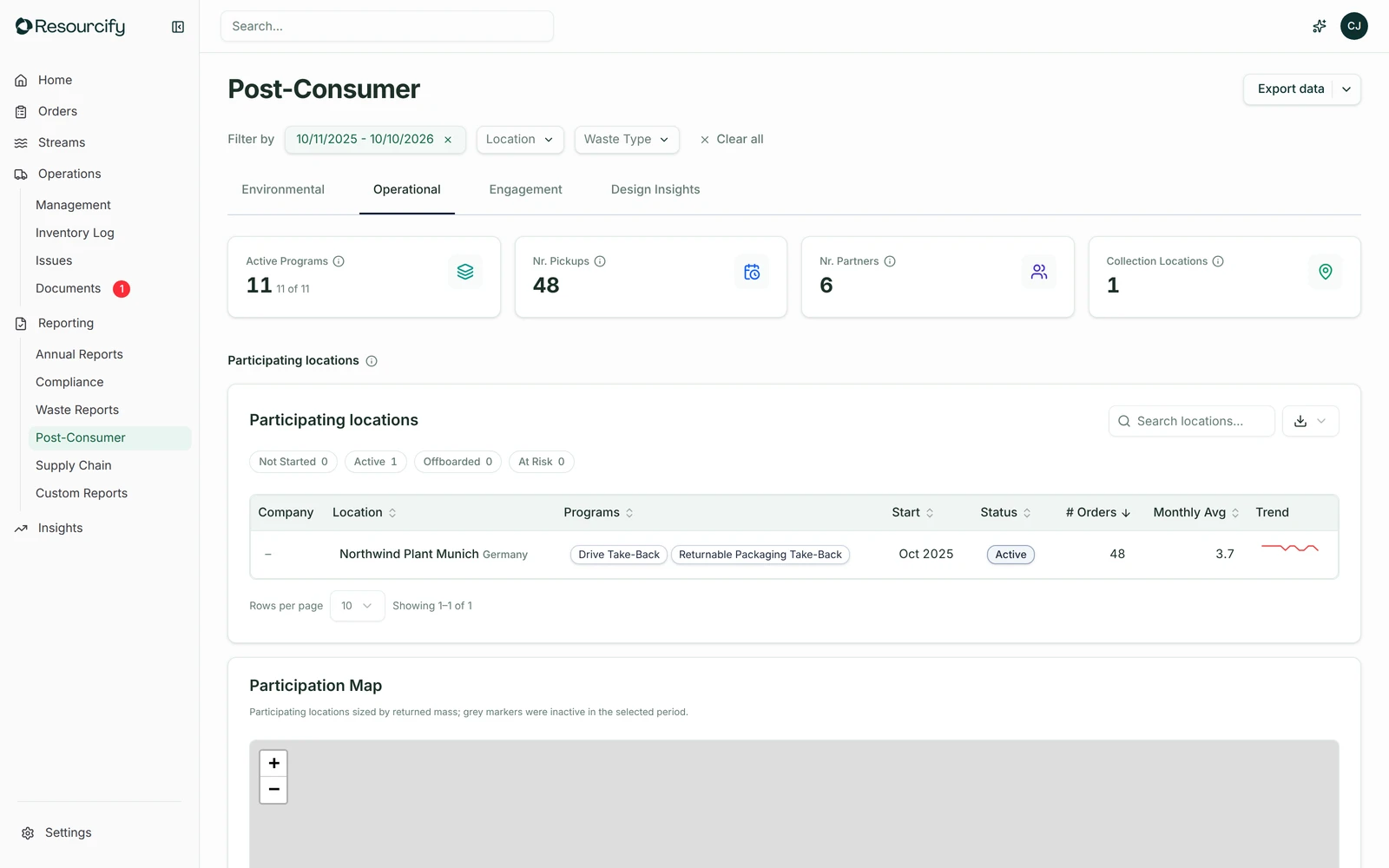Viewport: 1389px width, 868px height.
Task: Toggle the Offboarded 0 filter chip
Action: (x=458, y=462)
